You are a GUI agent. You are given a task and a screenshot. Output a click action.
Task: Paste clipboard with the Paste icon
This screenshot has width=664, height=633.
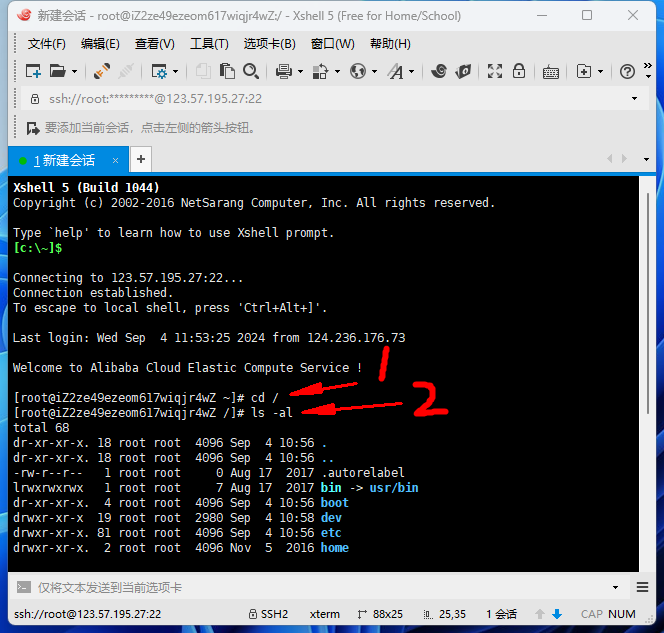point(227,71)
